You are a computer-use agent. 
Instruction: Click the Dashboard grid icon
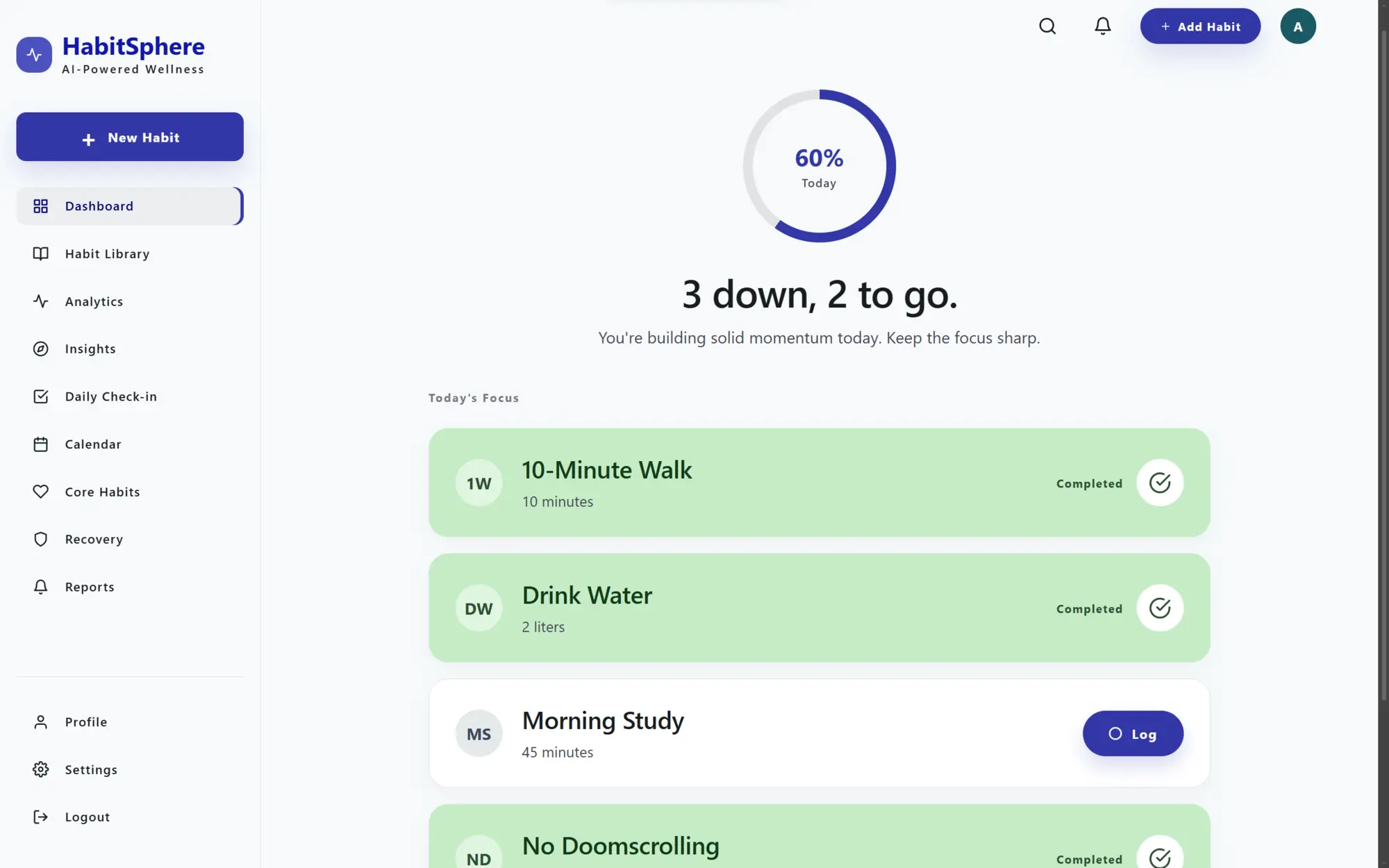[x=41, y=206]
